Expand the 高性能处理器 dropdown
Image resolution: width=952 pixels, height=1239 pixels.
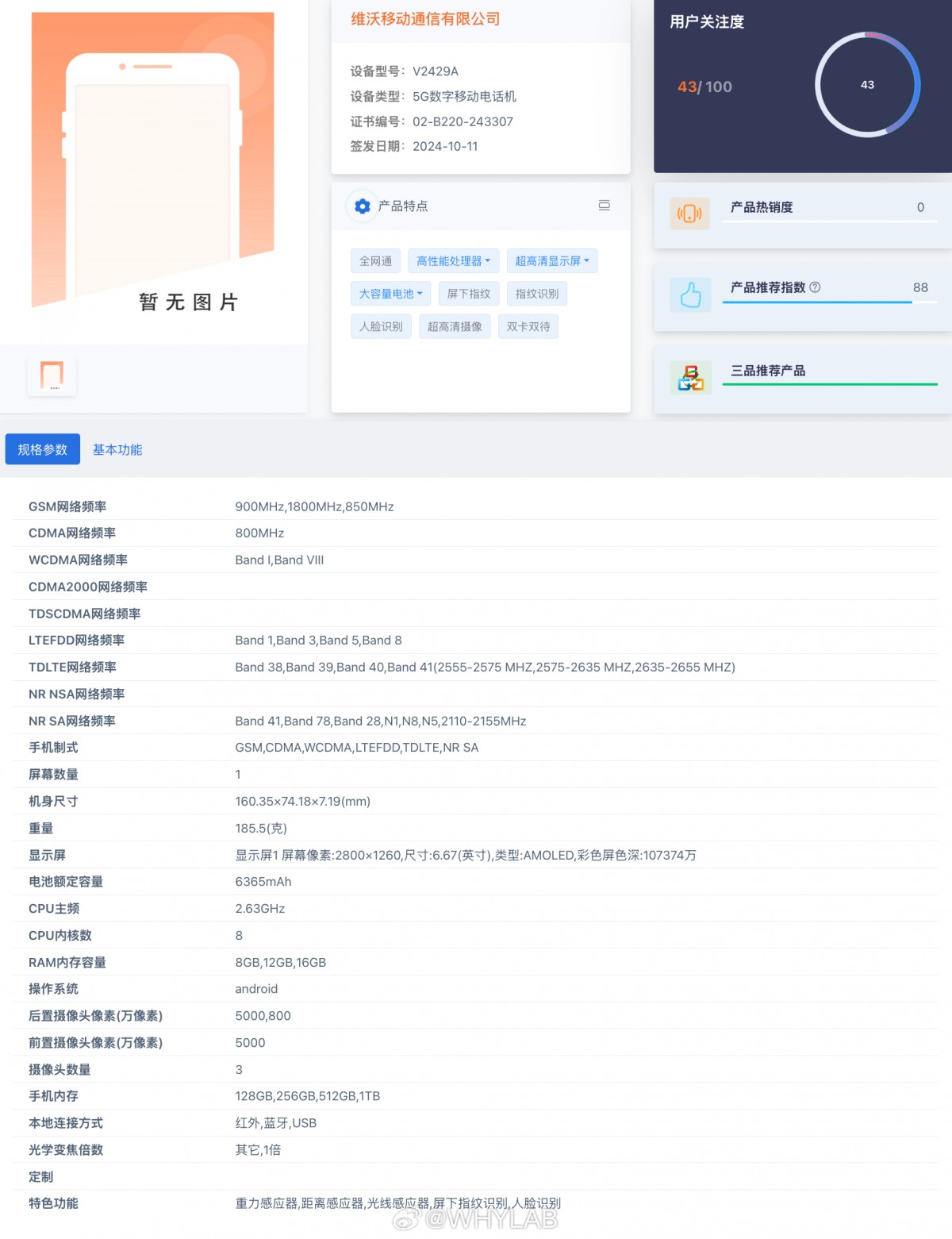(x=453, y=260)
